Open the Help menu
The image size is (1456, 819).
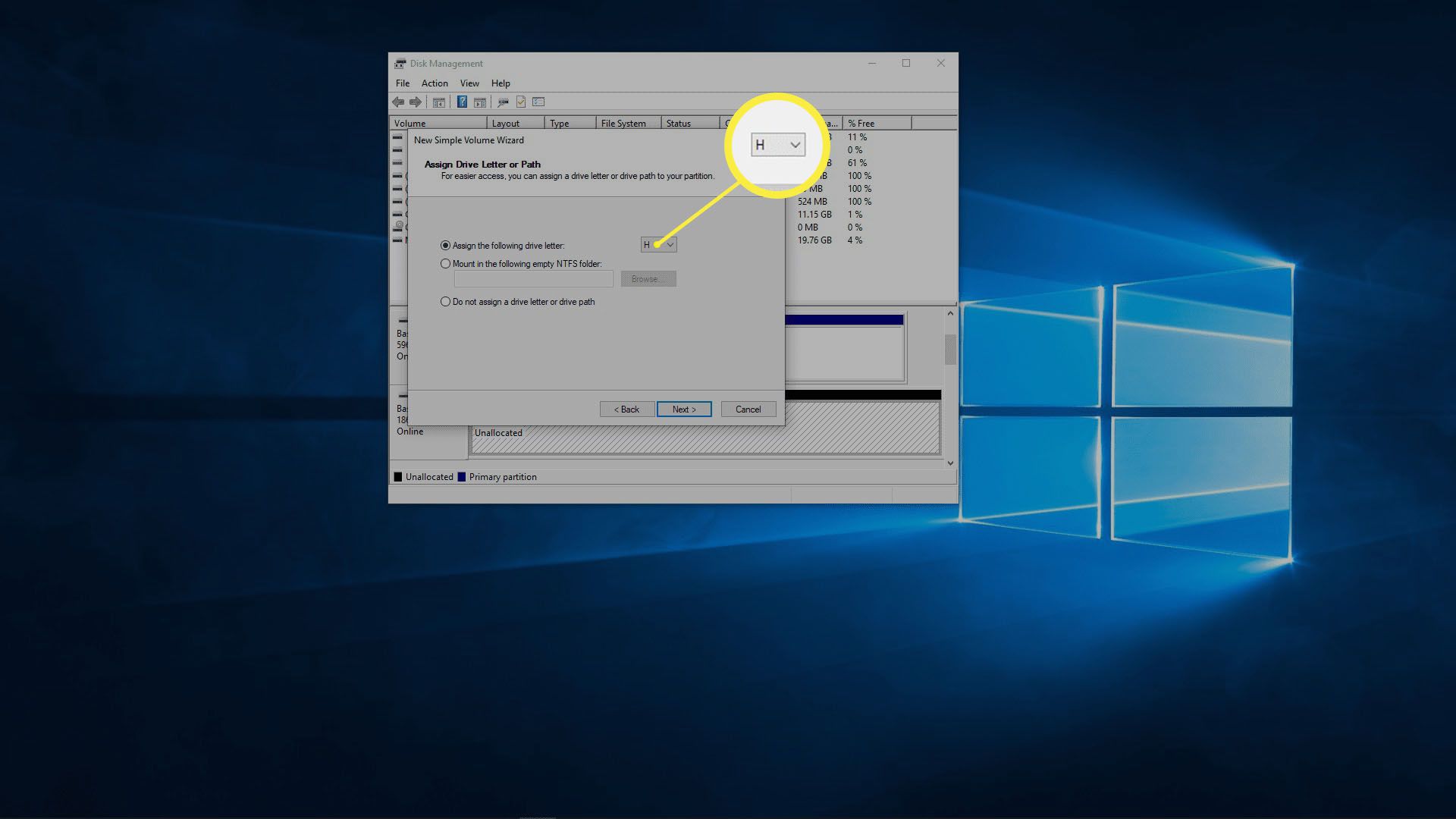click(x=500, y=83)
